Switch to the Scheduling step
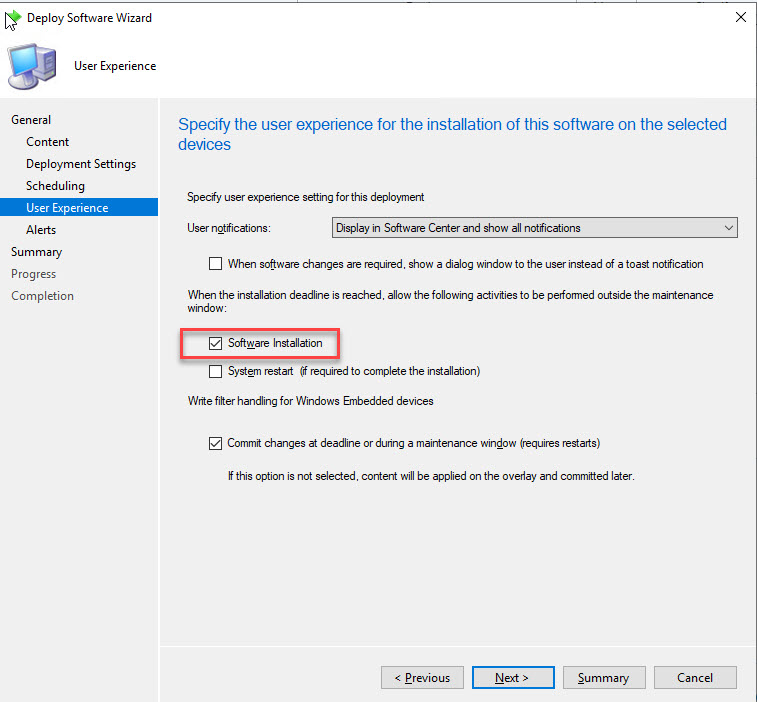 coord(55,186)
